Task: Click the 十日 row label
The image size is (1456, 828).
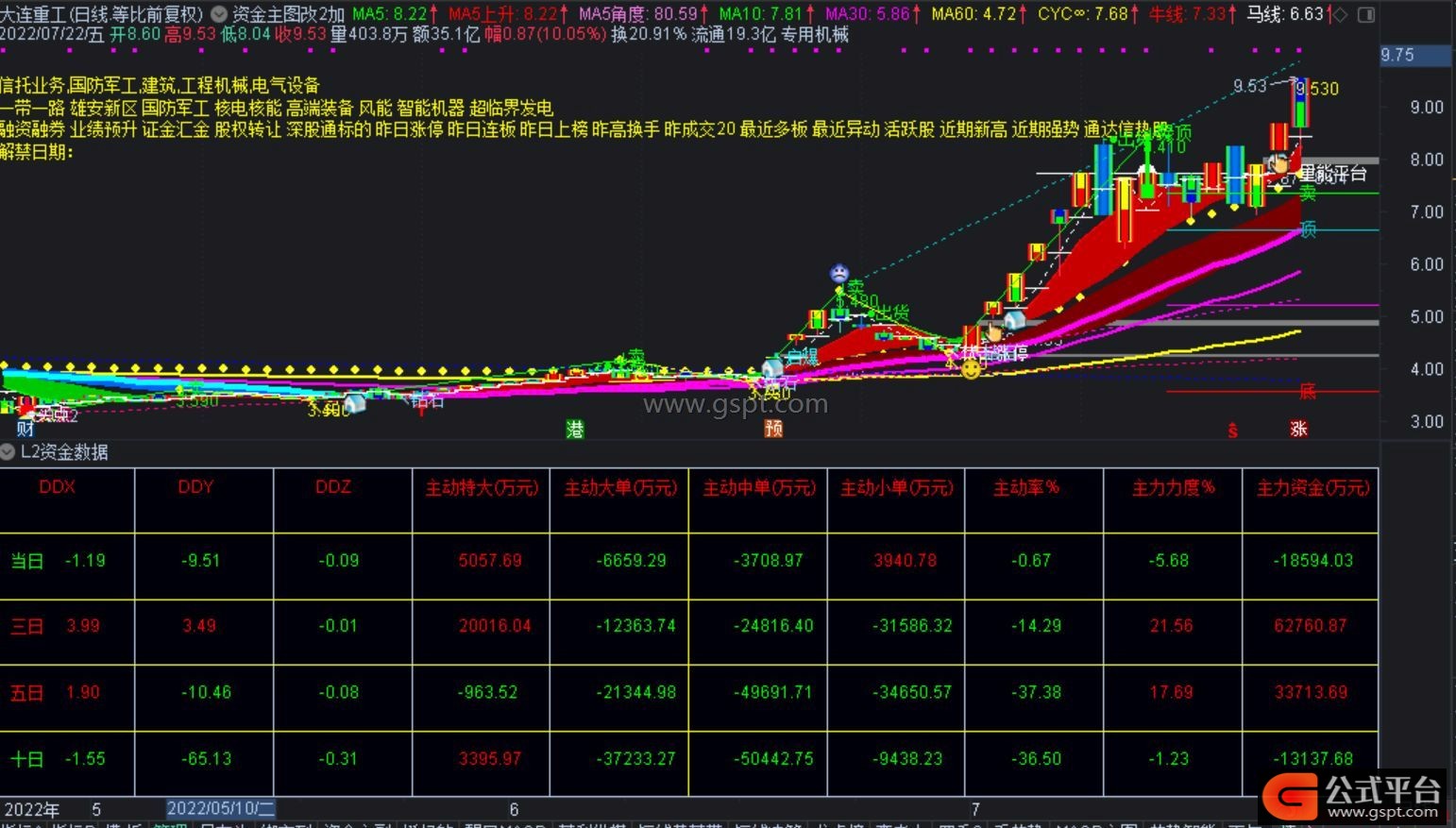Action: [x=27, y=759]
